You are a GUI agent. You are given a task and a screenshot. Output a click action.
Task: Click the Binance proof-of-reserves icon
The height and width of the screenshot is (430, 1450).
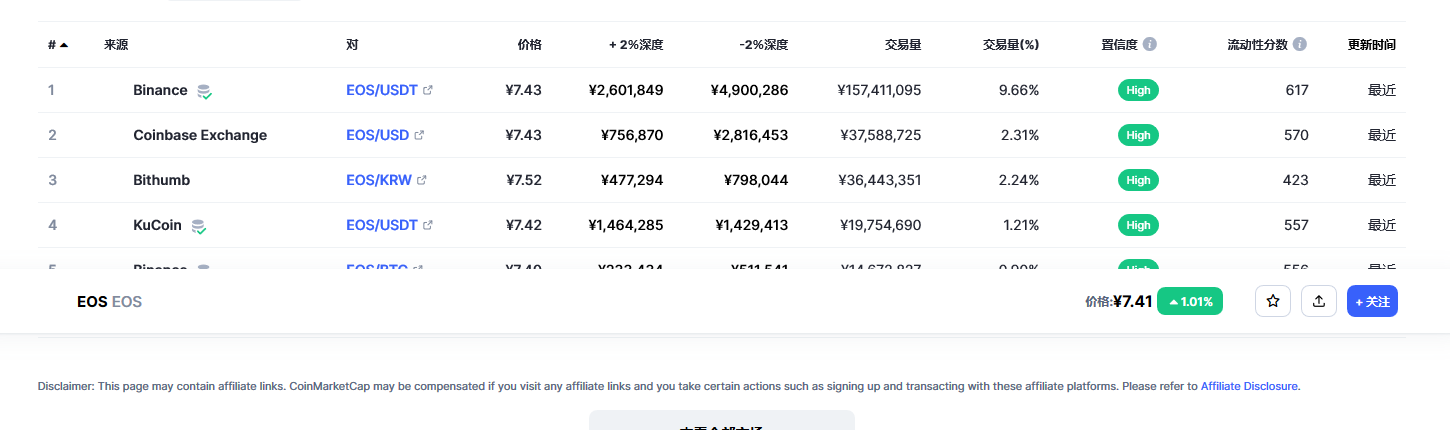[204, 91]
